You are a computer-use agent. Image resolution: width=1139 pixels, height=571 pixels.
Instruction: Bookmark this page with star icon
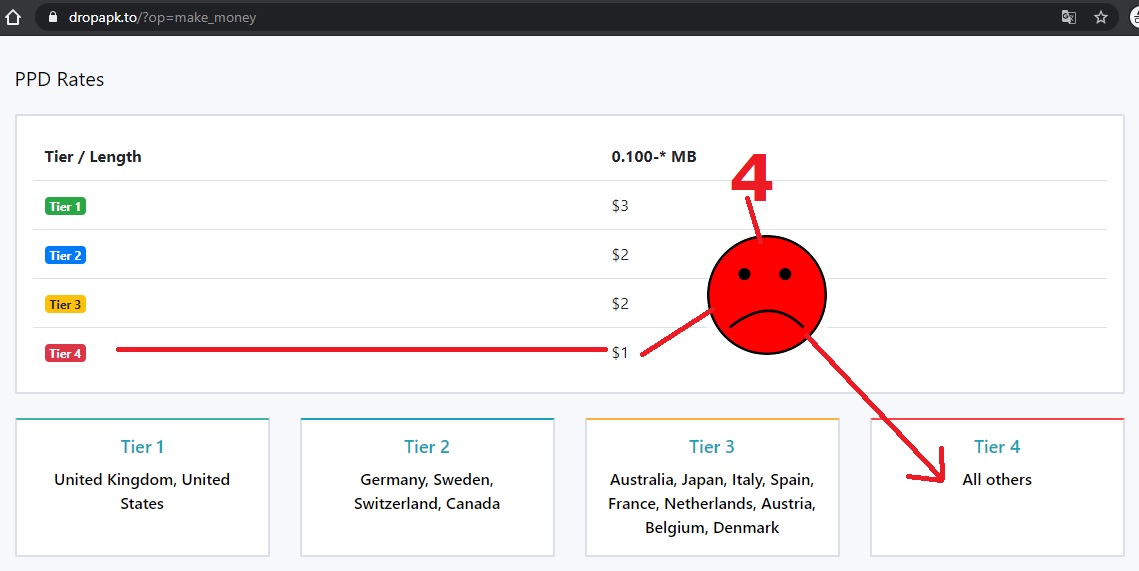tap(1101, 17)
